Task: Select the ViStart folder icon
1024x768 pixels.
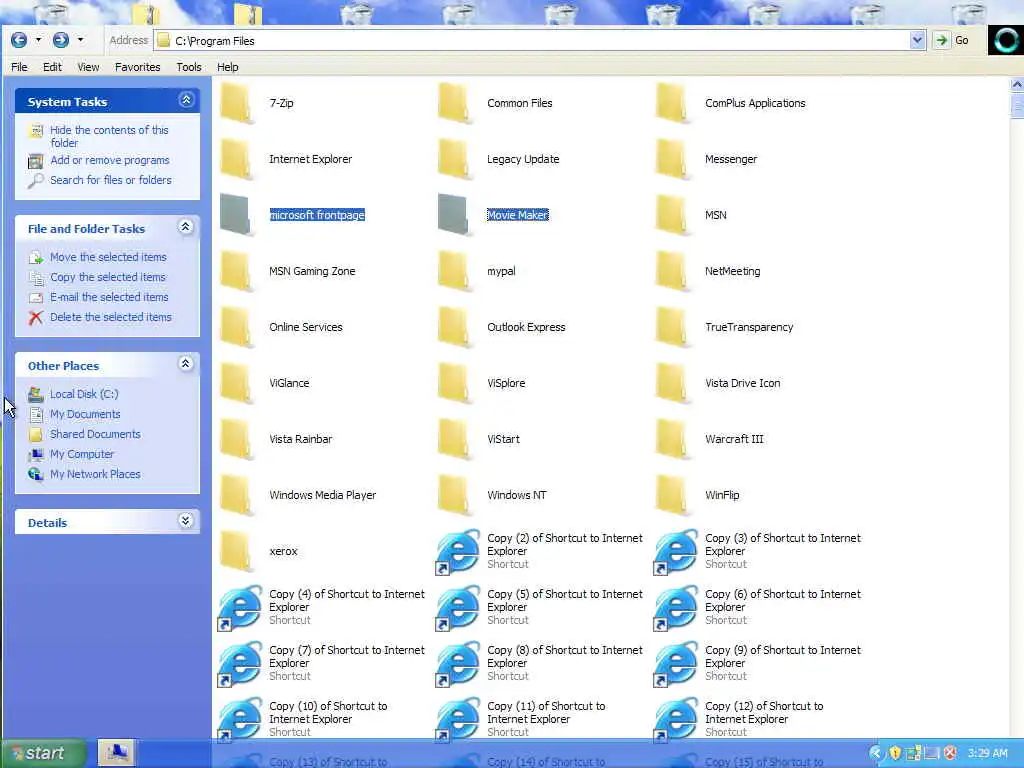Action: 455,439
